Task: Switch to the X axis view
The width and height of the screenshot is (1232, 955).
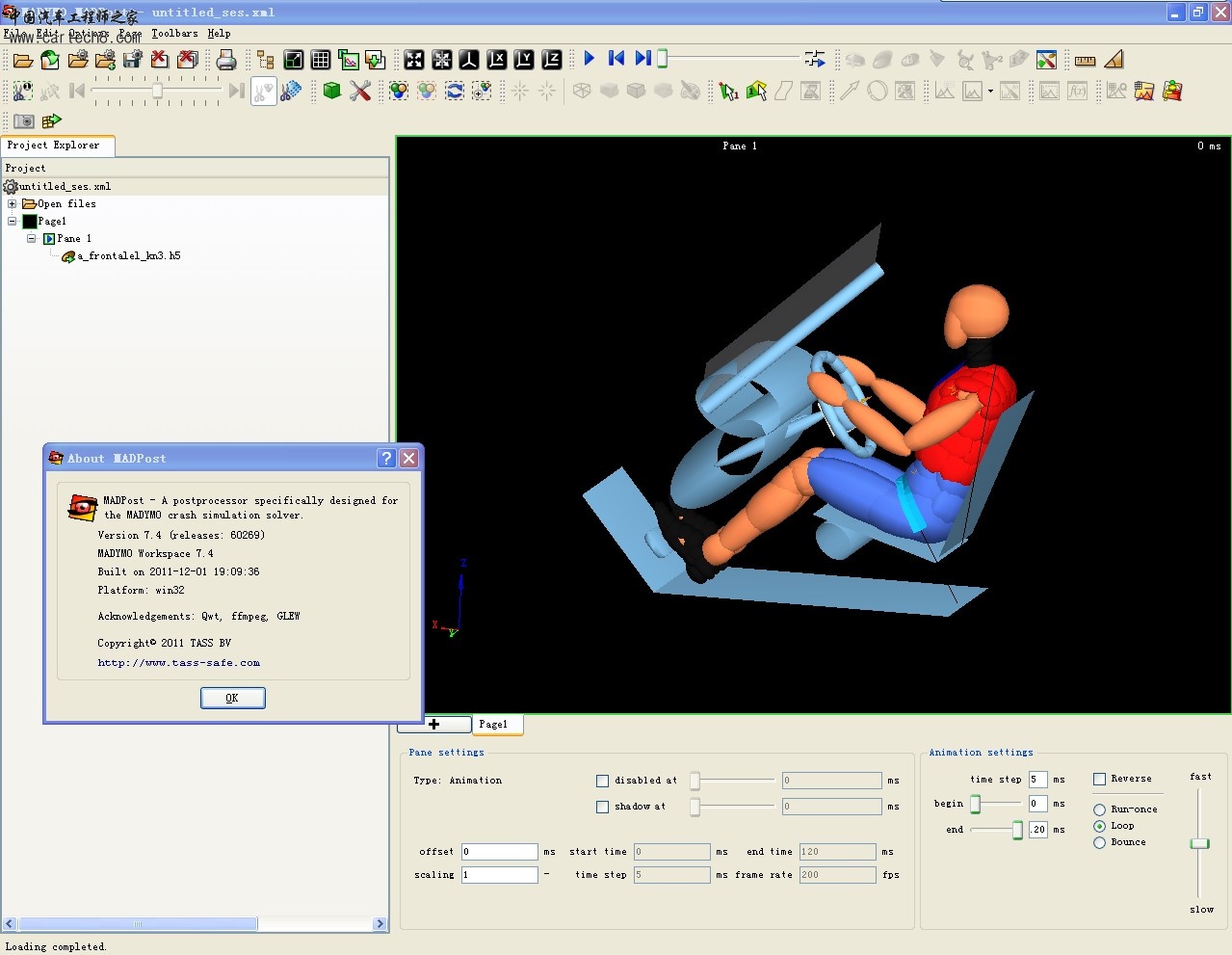Action: click(497, 60)
